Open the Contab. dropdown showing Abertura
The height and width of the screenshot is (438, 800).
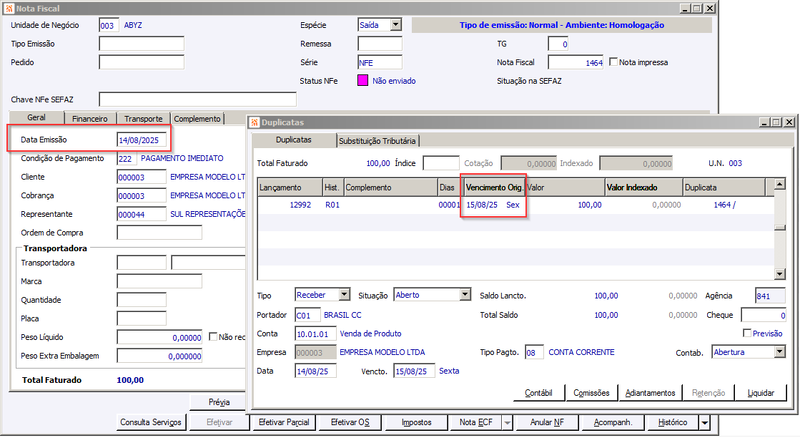pos(780,352)
